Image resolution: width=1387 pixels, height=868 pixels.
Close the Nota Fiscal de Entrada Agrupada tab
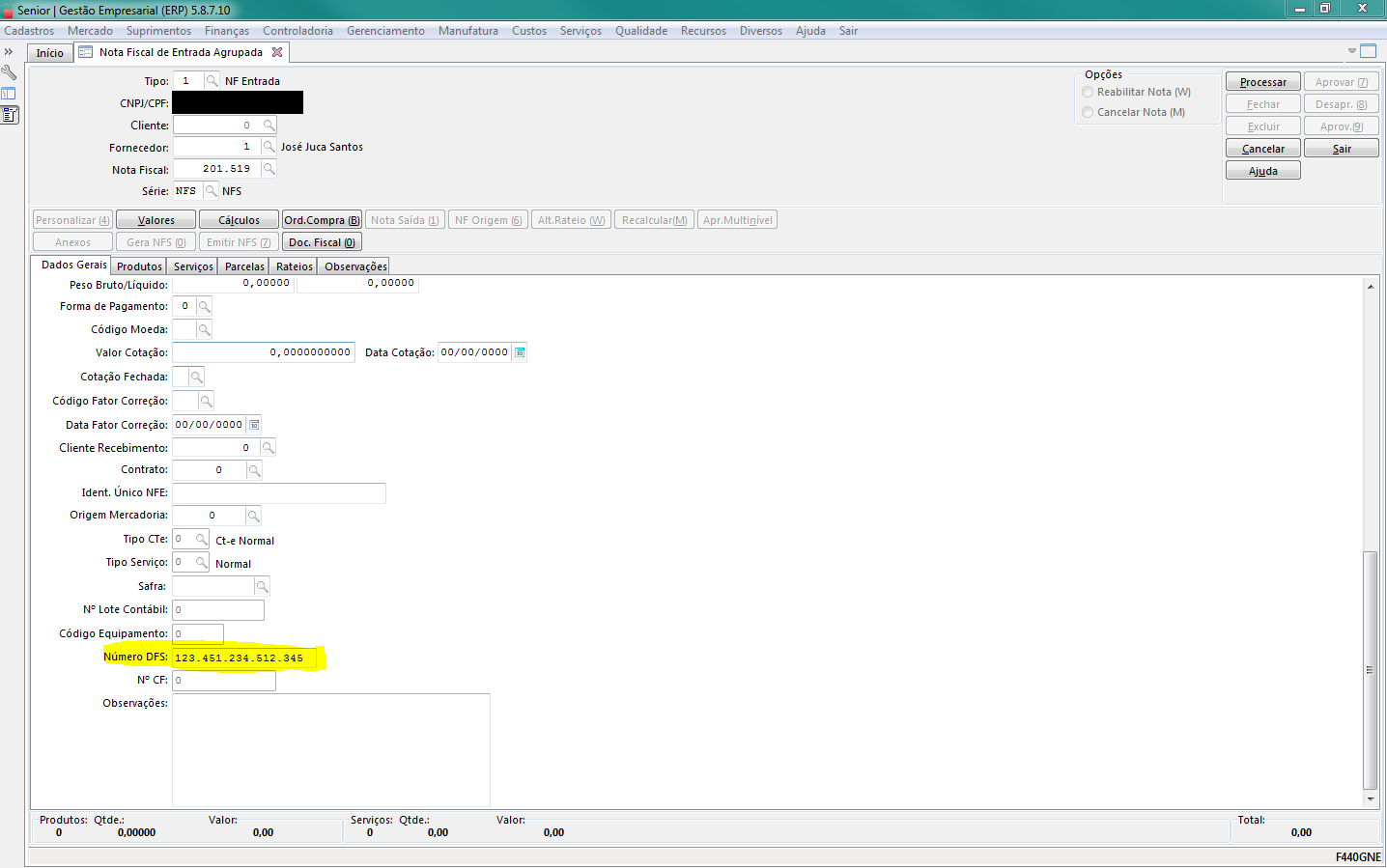point(277,52)
